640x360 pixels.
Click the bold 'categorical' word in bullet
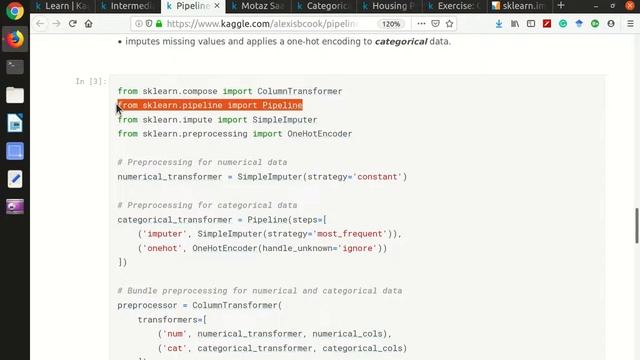pyautogui.click(x=401, y=42)
